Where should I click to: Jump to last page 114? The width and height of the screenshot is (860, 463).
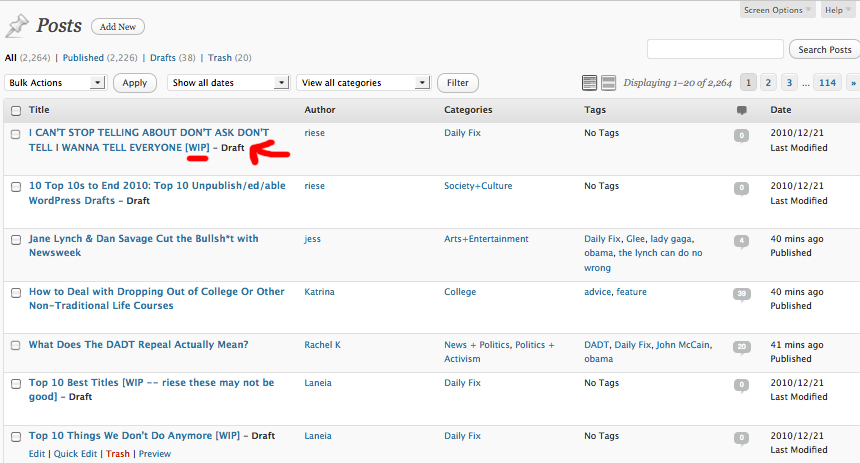click(827, 83)
